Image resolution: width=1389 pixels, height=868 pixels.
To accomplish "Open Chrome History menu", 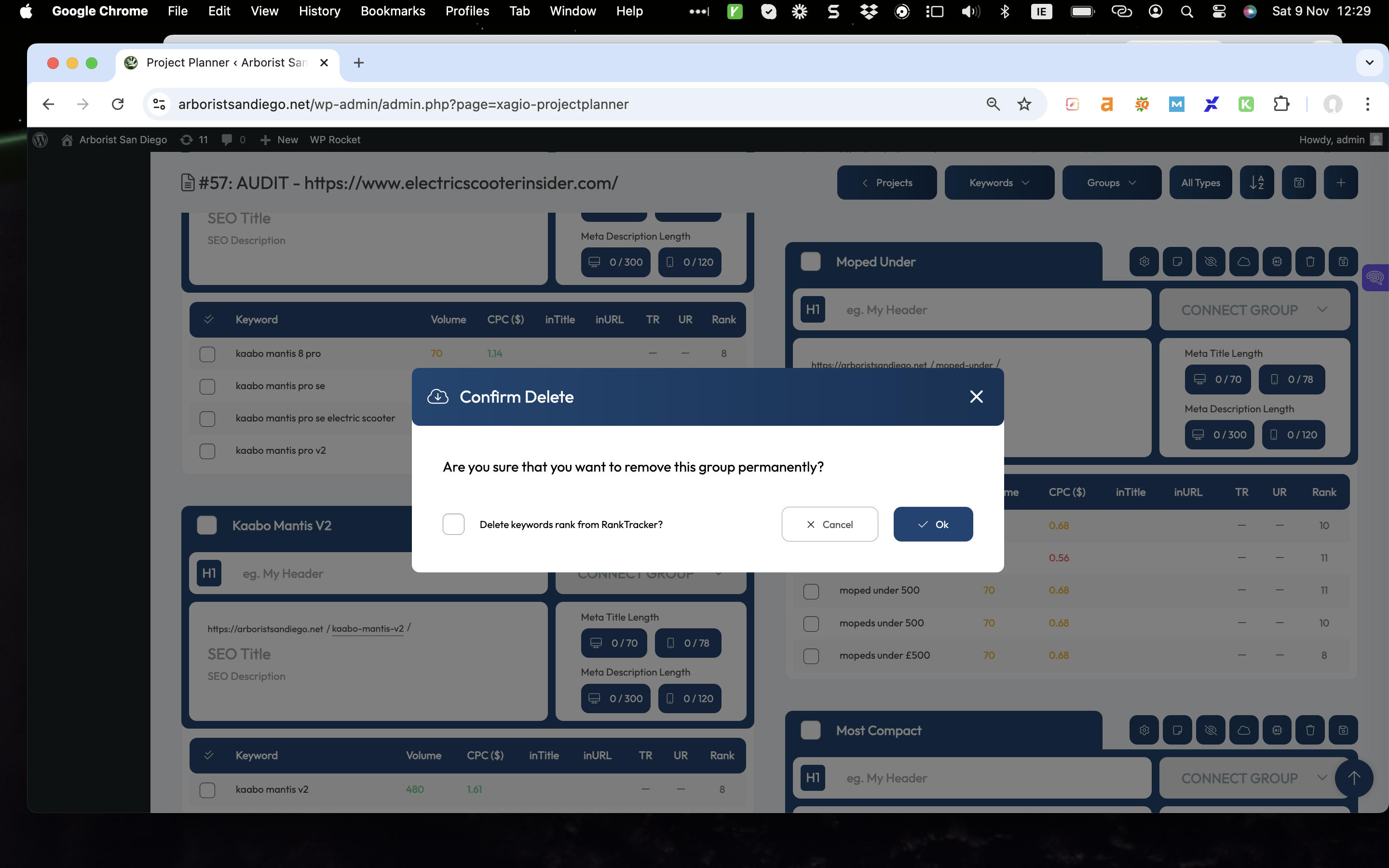I will point(319,11).
